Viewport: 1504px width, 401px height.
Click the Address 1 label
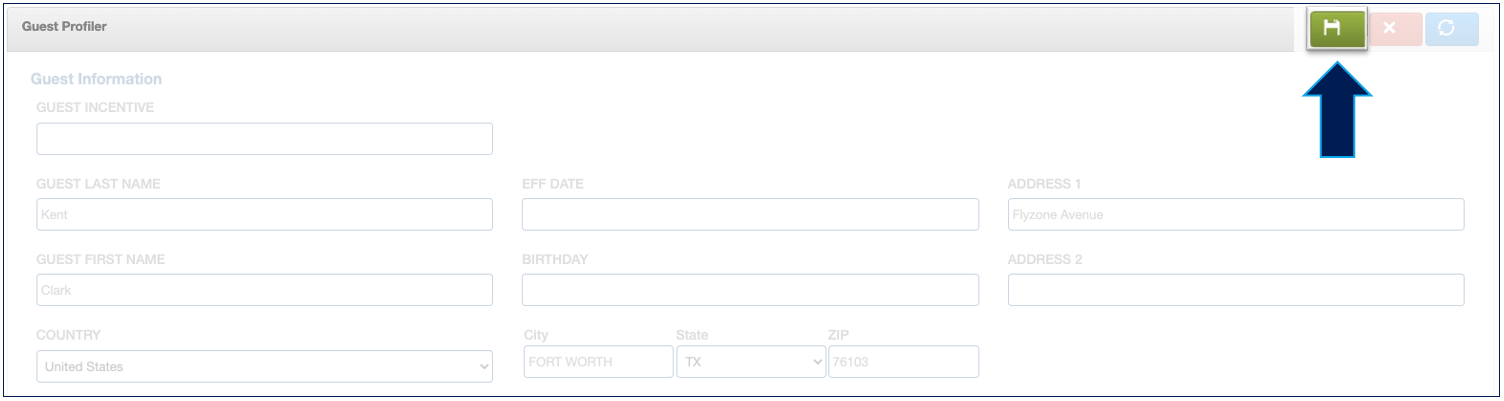[x=1044, y=184]
